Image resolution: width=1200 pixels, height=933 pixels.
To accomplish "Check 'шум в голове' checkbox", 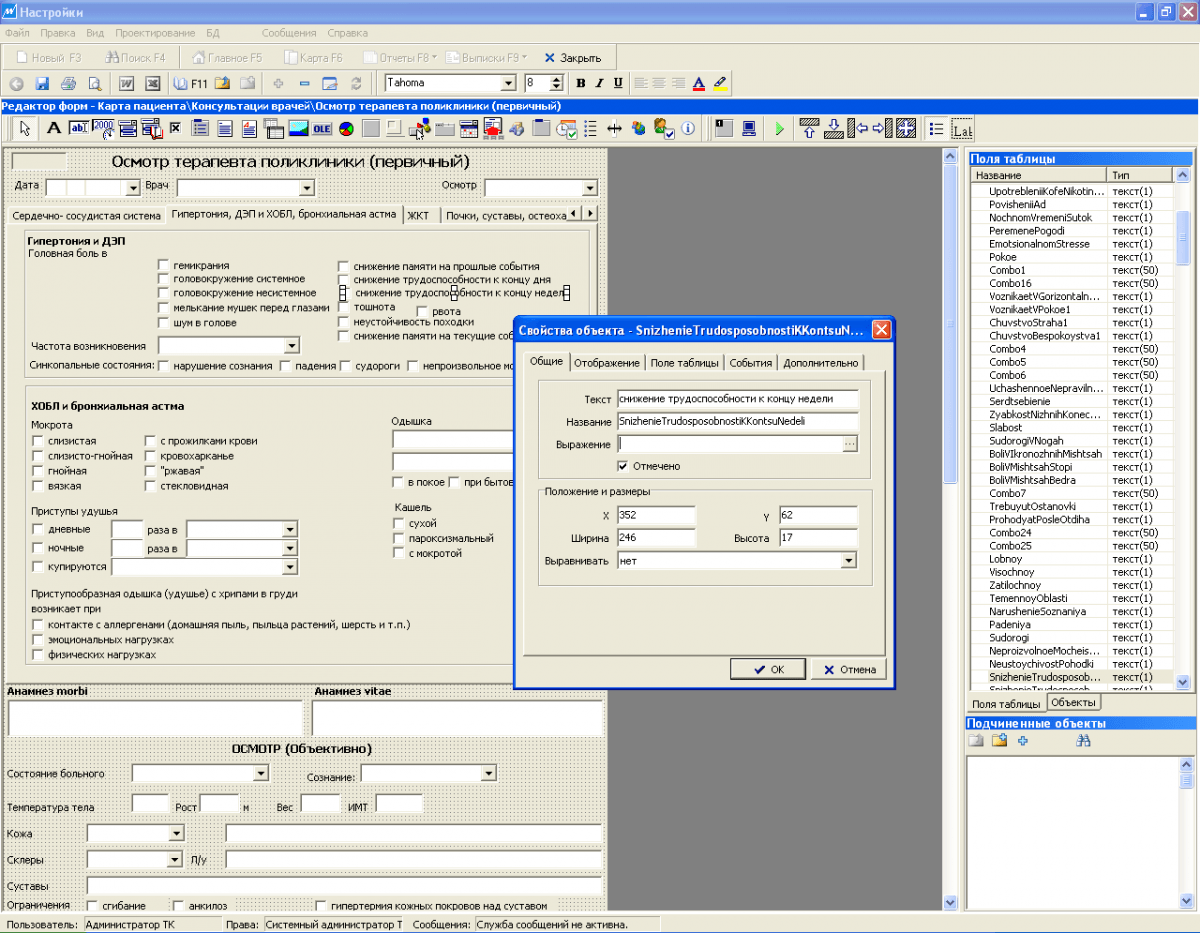I will click(x=164, y=322).
